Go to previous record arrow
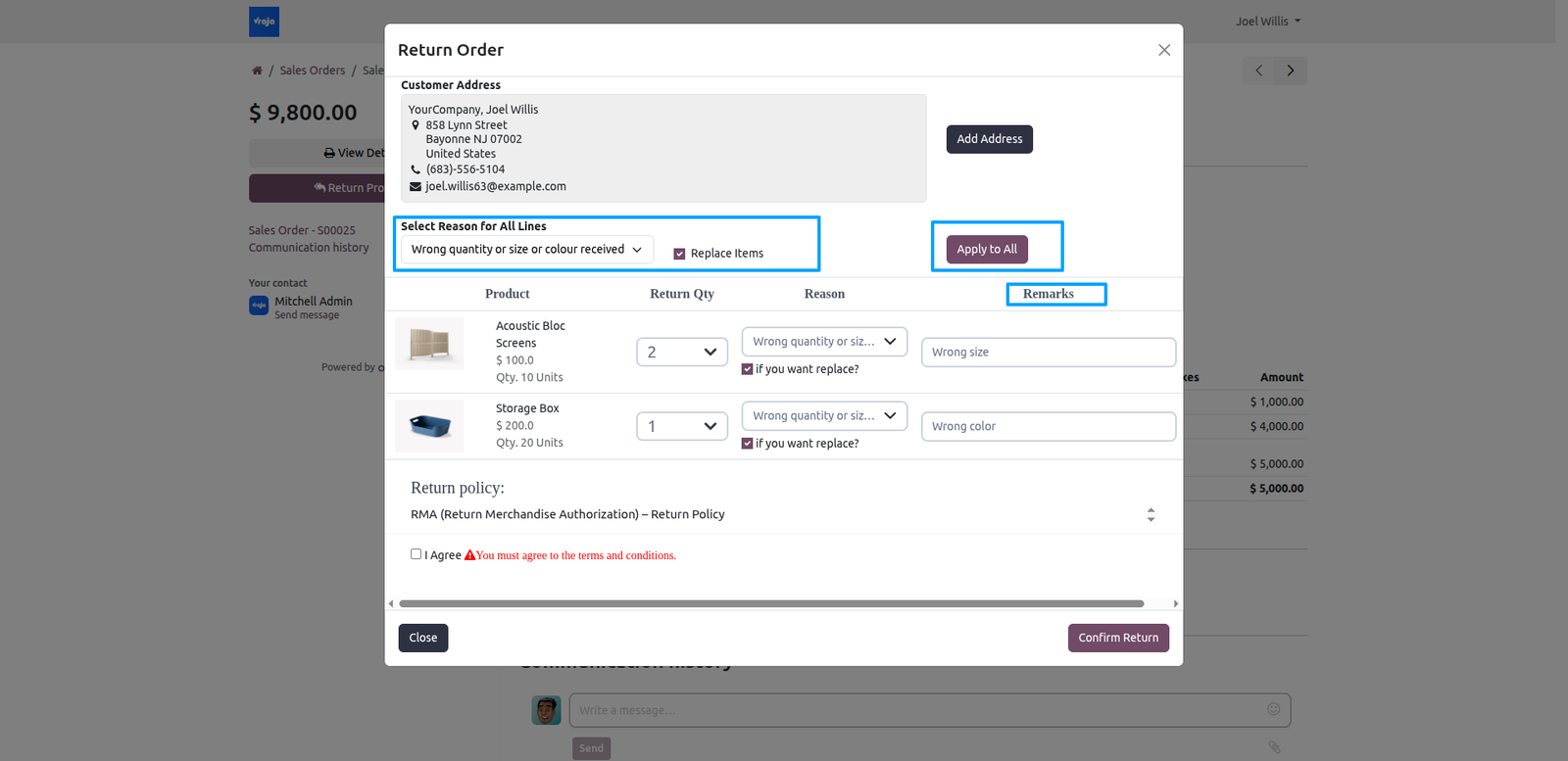1568x761 pixels. click(x=1259, y=71)
